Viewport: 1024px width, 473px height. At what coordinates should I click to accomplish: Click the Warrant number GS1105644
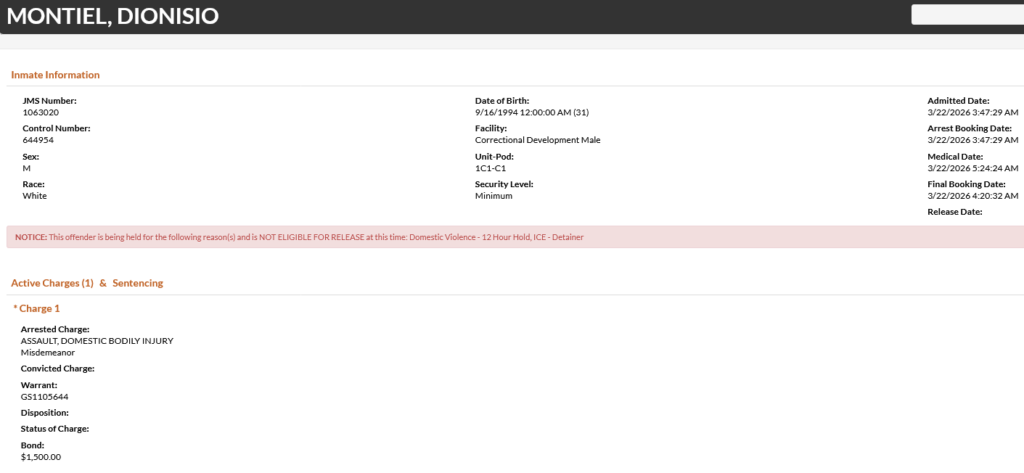[x=44, y=397]
